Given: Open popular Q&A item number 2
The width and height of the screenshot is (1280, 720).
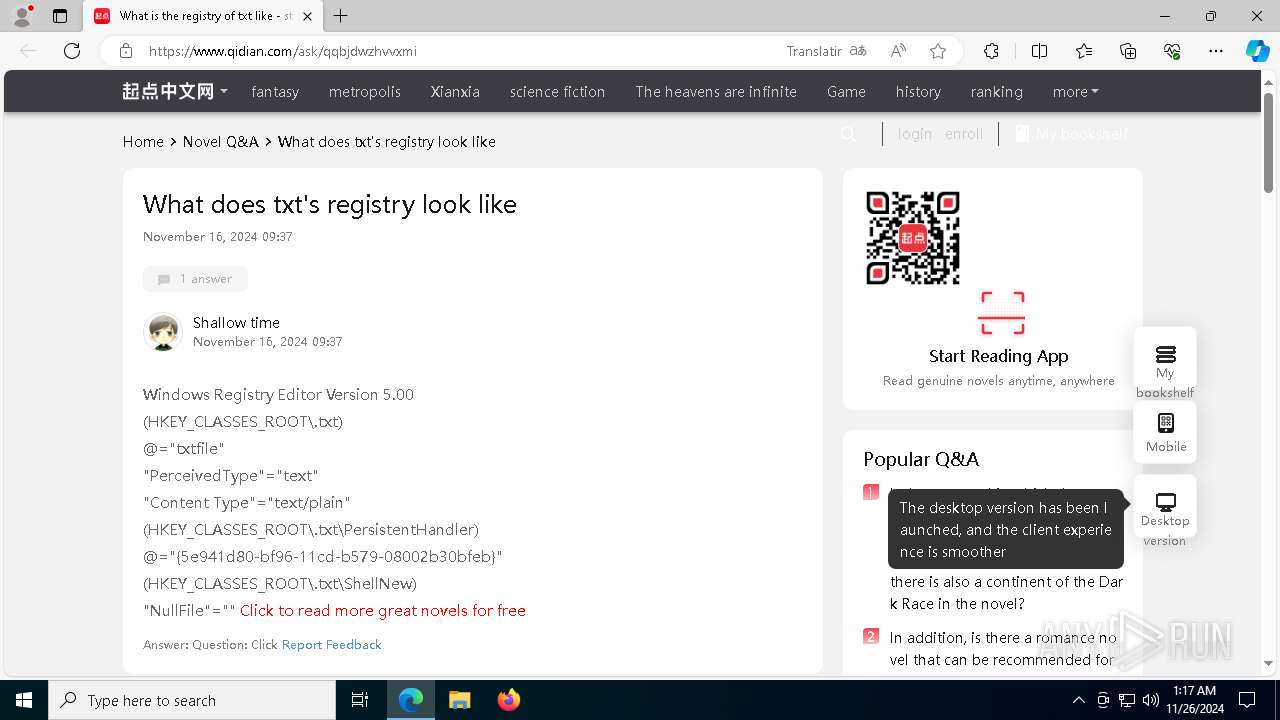Looking at the screenshot, I should coord(1005,648).
